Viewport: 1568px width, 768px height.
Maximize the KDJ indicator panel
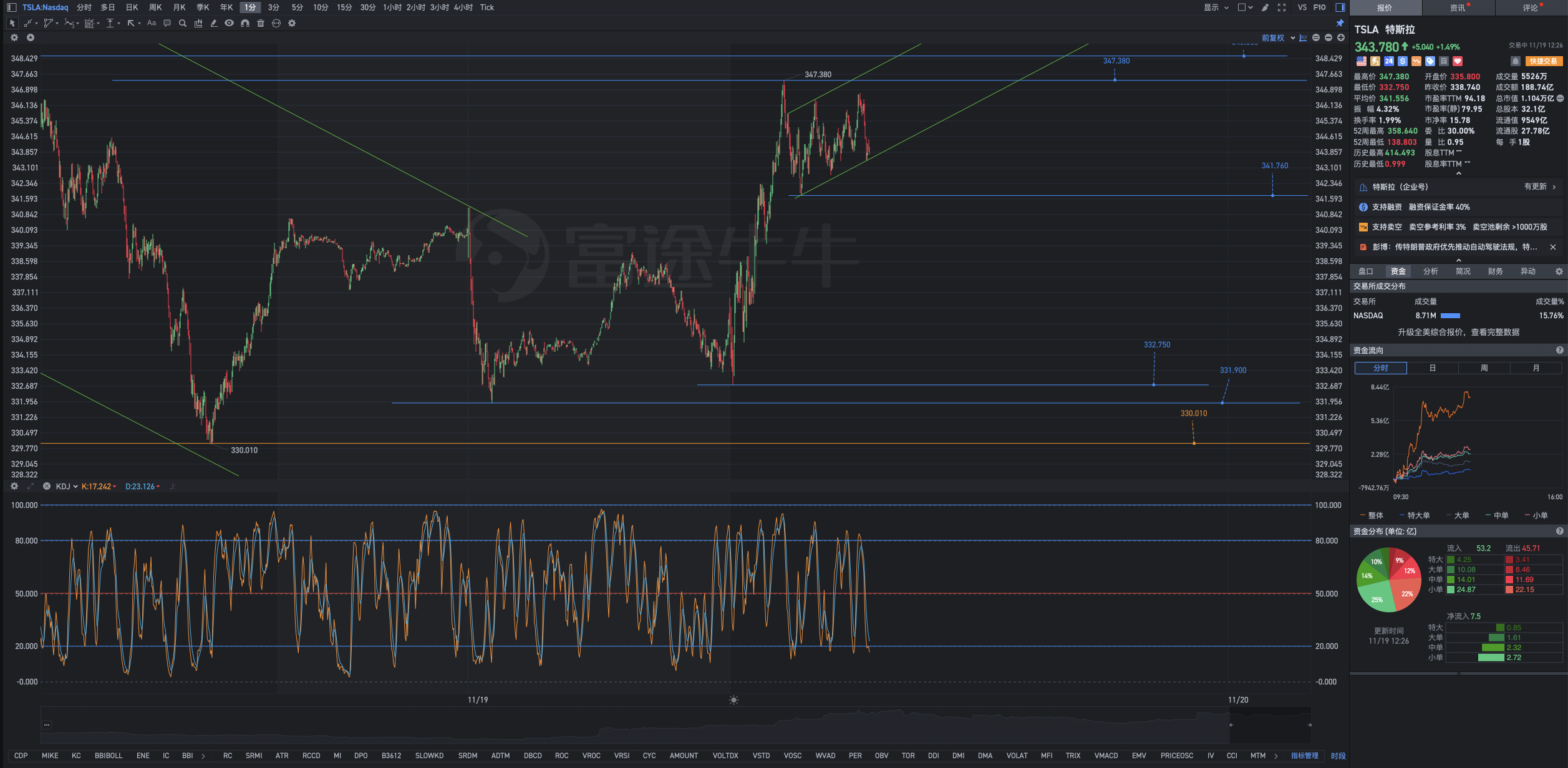tap(30, 486)
